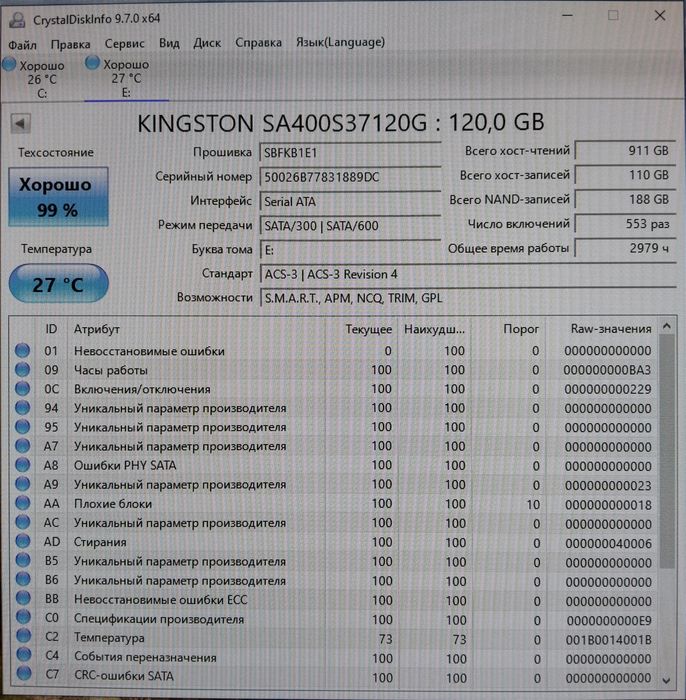Click the status icon for attribute A8
This screenshot has width=686, height=700.
click(22, 465)
